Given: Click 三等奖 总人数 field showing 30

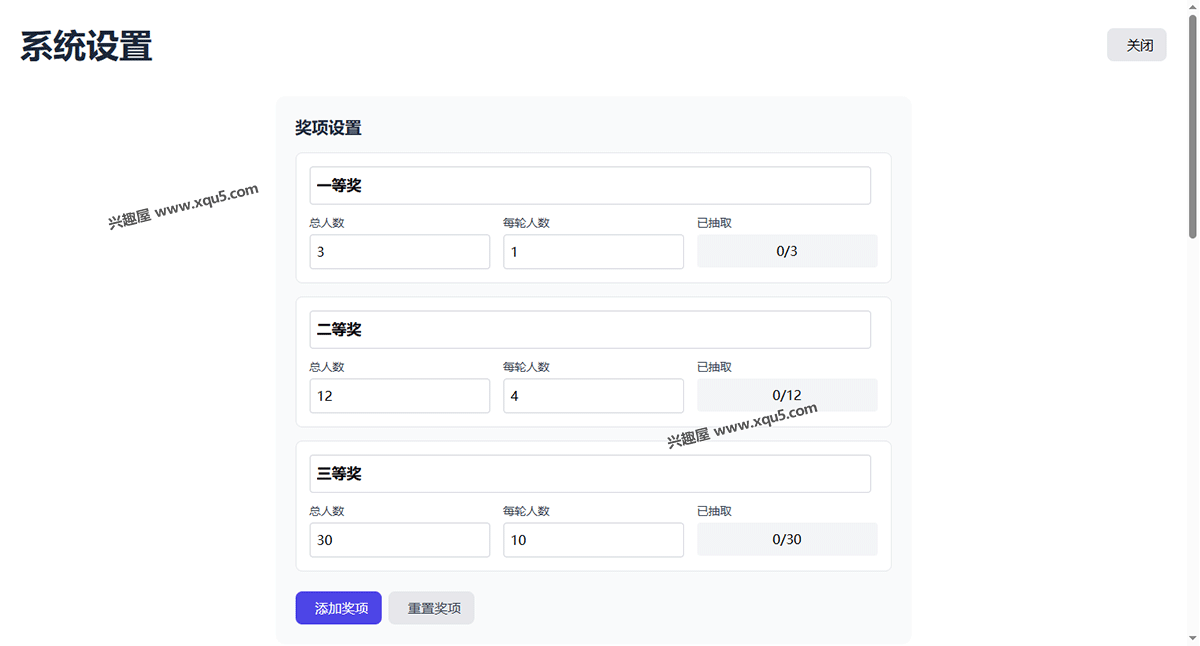Looking at the screenshot, I should tap(399, 540).
